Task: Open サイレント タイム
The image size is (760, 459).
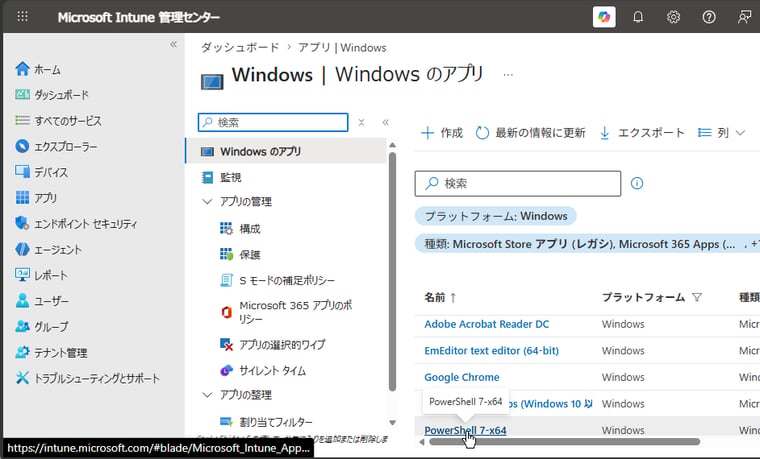Action: click(263, 371)
